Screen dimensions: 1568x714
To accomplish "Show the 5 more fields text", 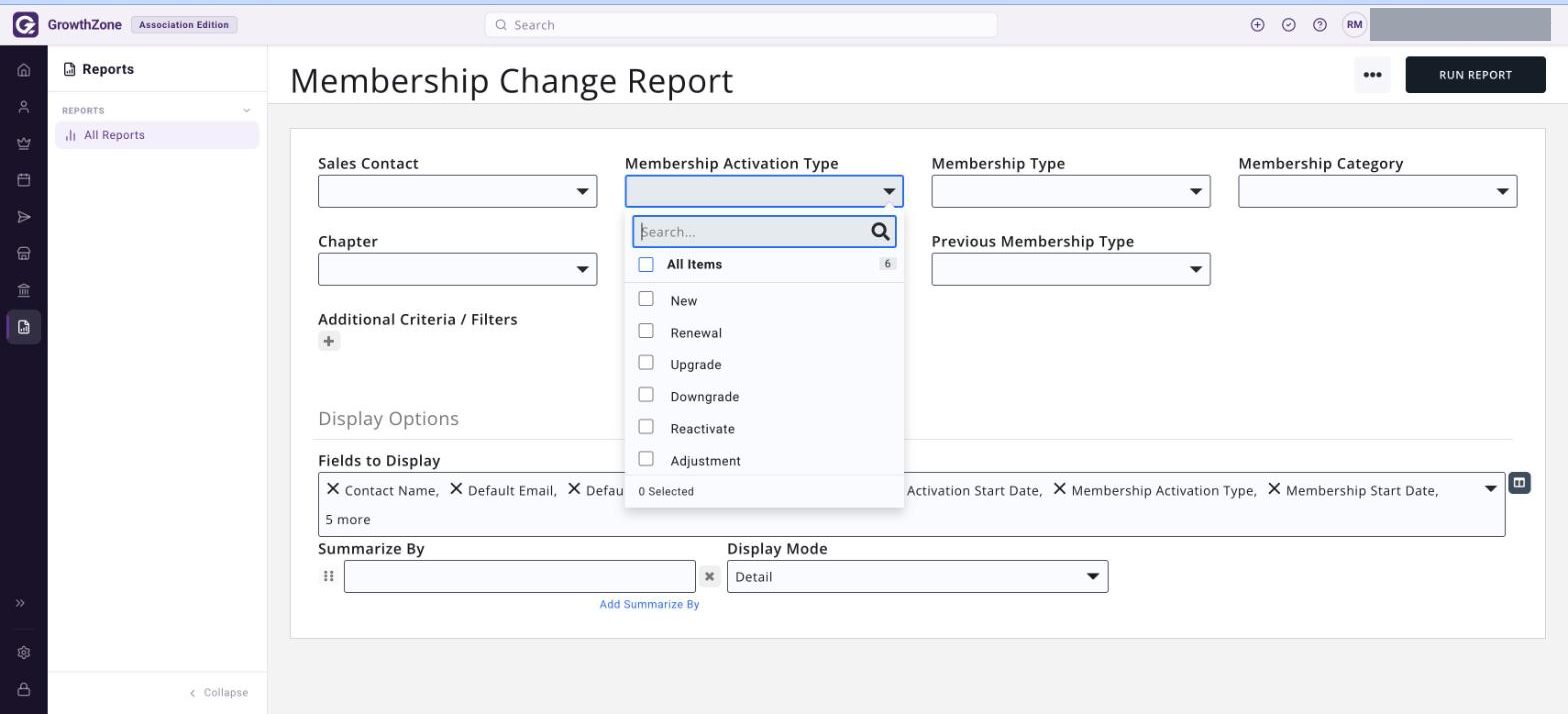I will coord(348,519).
